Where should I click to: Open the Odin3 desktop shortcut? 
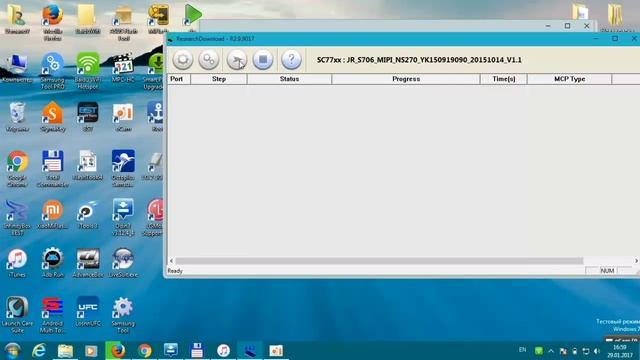[123, 218]
